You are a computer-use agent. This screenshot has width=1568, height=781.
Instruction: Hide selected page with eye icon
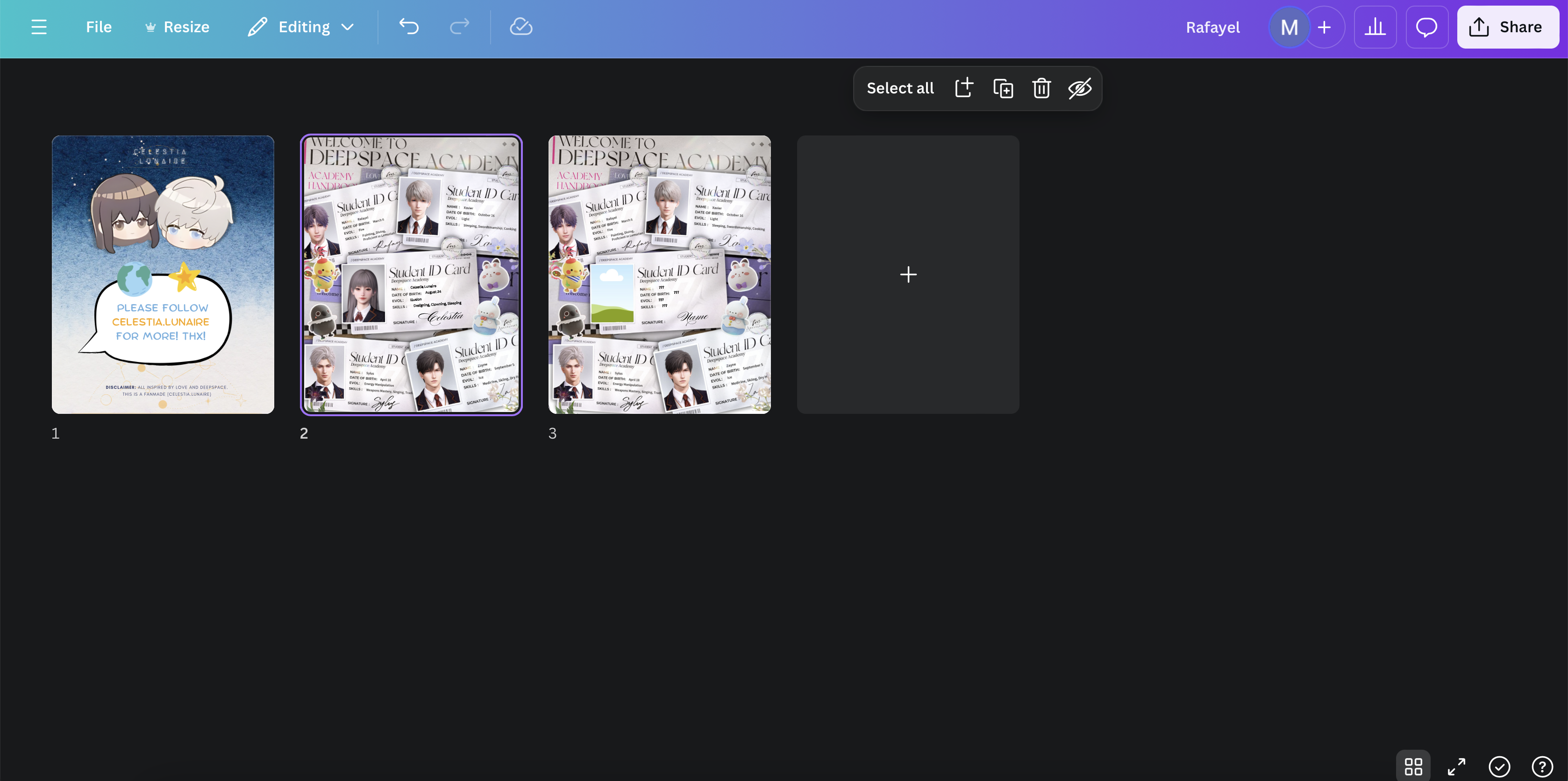point(1080,88)
